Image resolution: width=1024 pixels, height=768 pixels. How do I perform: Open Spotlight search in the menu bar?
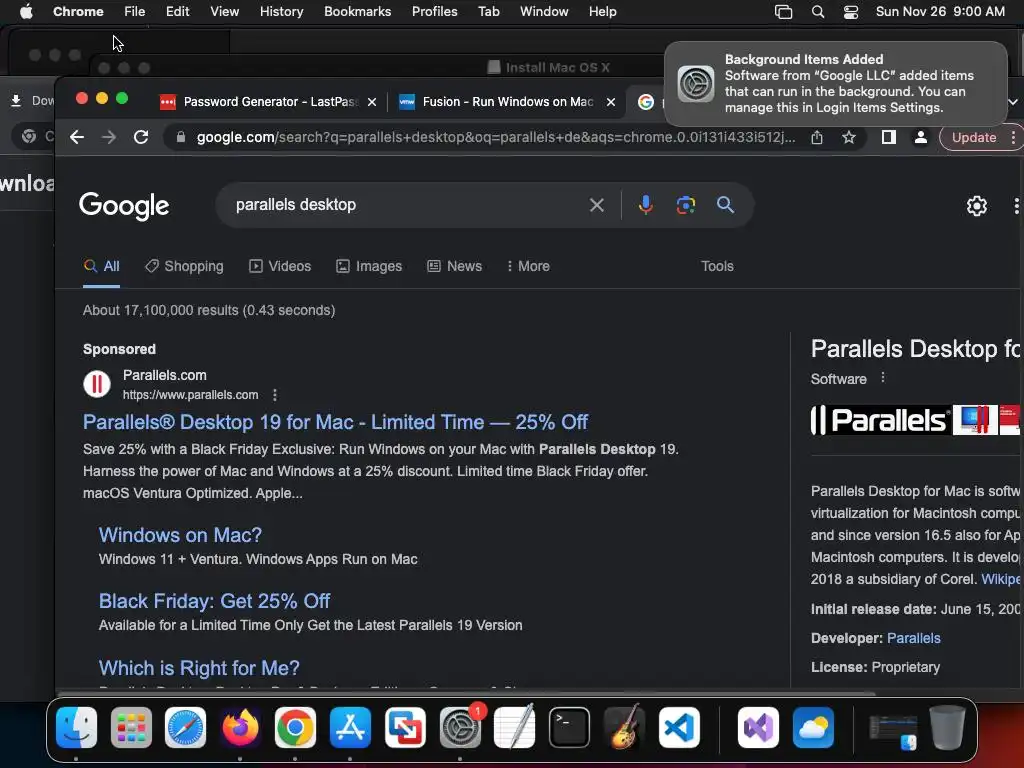tap(818, 12)
